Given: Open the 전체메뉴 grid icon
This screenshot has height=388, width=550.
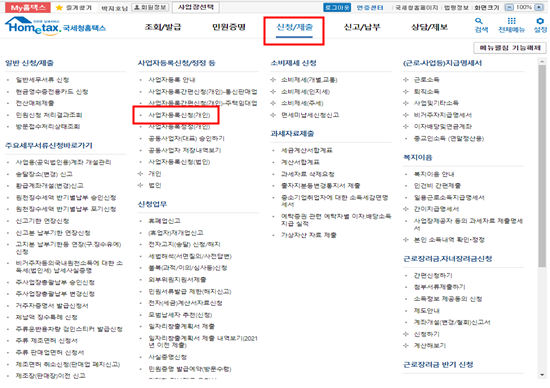Looking at the screenshot, I should [x=511, y=25].
